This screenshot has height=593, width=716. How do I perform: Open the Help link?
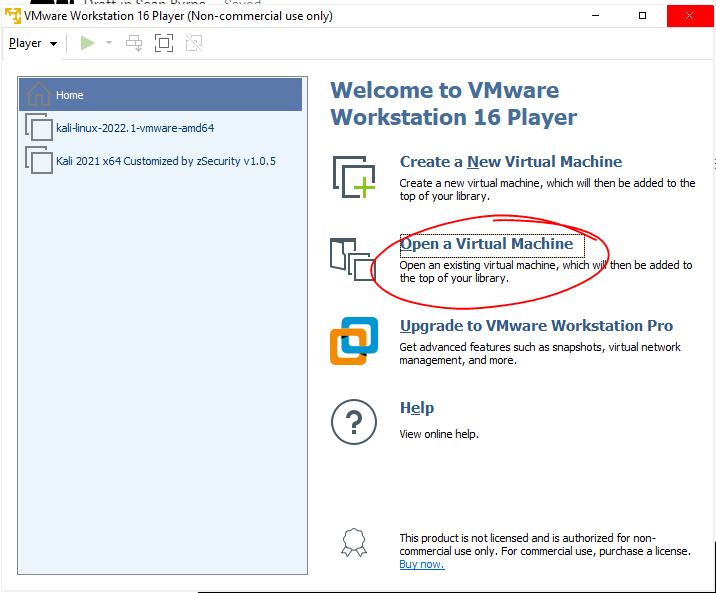tap(417, 408)
